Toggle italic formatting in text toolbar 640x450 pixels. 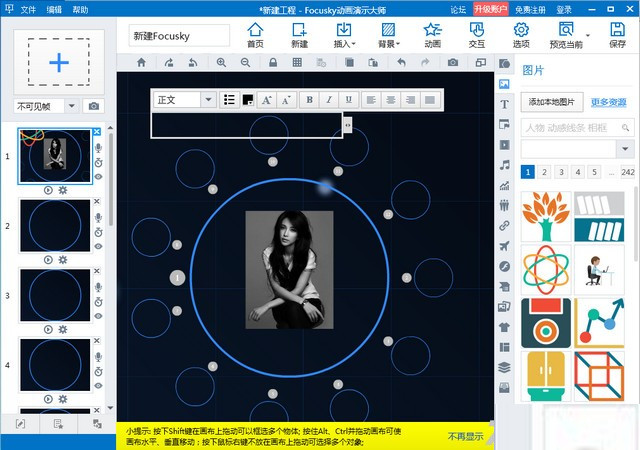point(328,100)
